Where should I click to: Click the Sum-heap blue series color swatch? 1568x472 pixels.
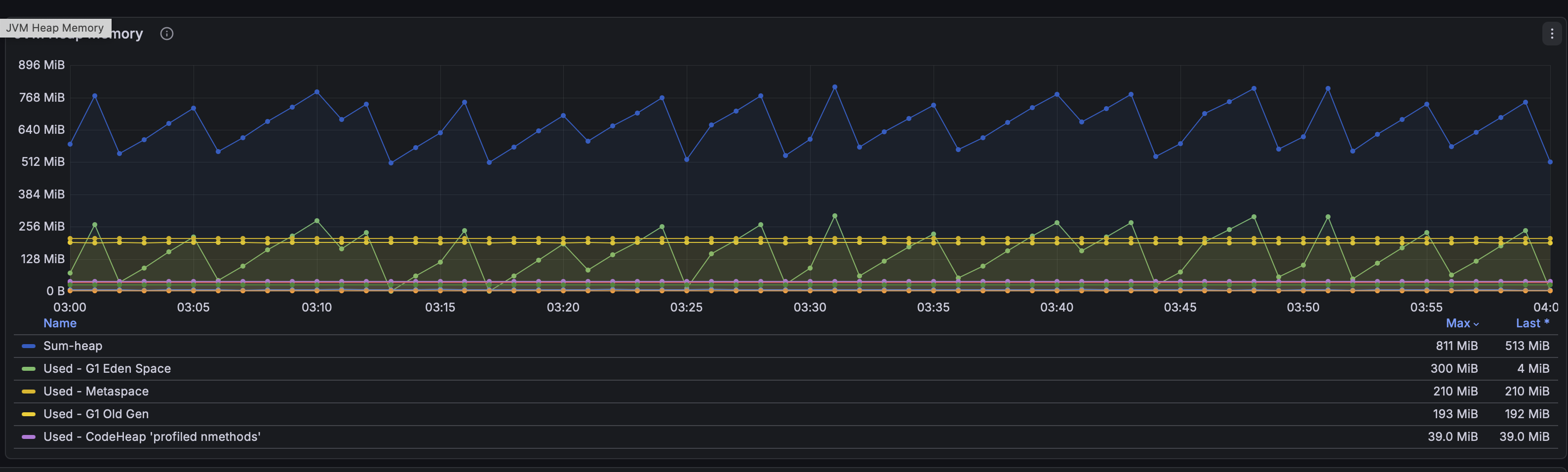coord(28,346)
